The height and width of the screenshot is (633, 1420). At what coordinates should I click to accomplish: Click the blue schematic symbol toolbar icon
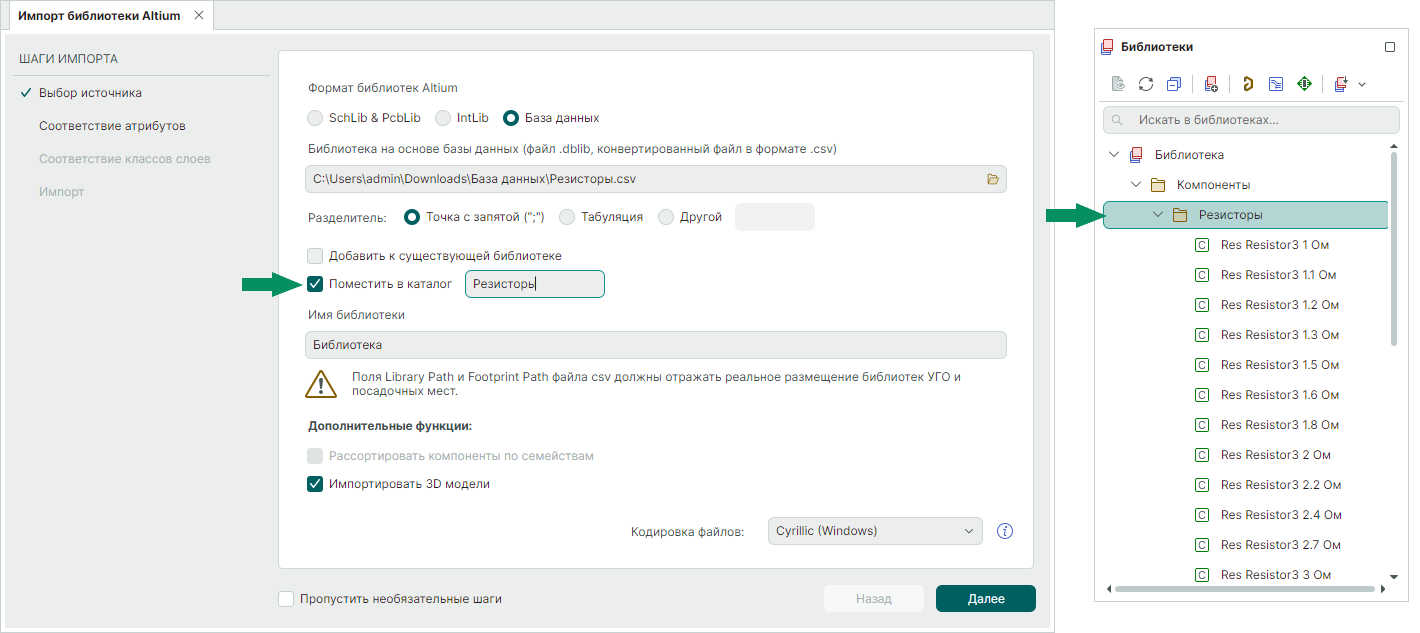1276,85
